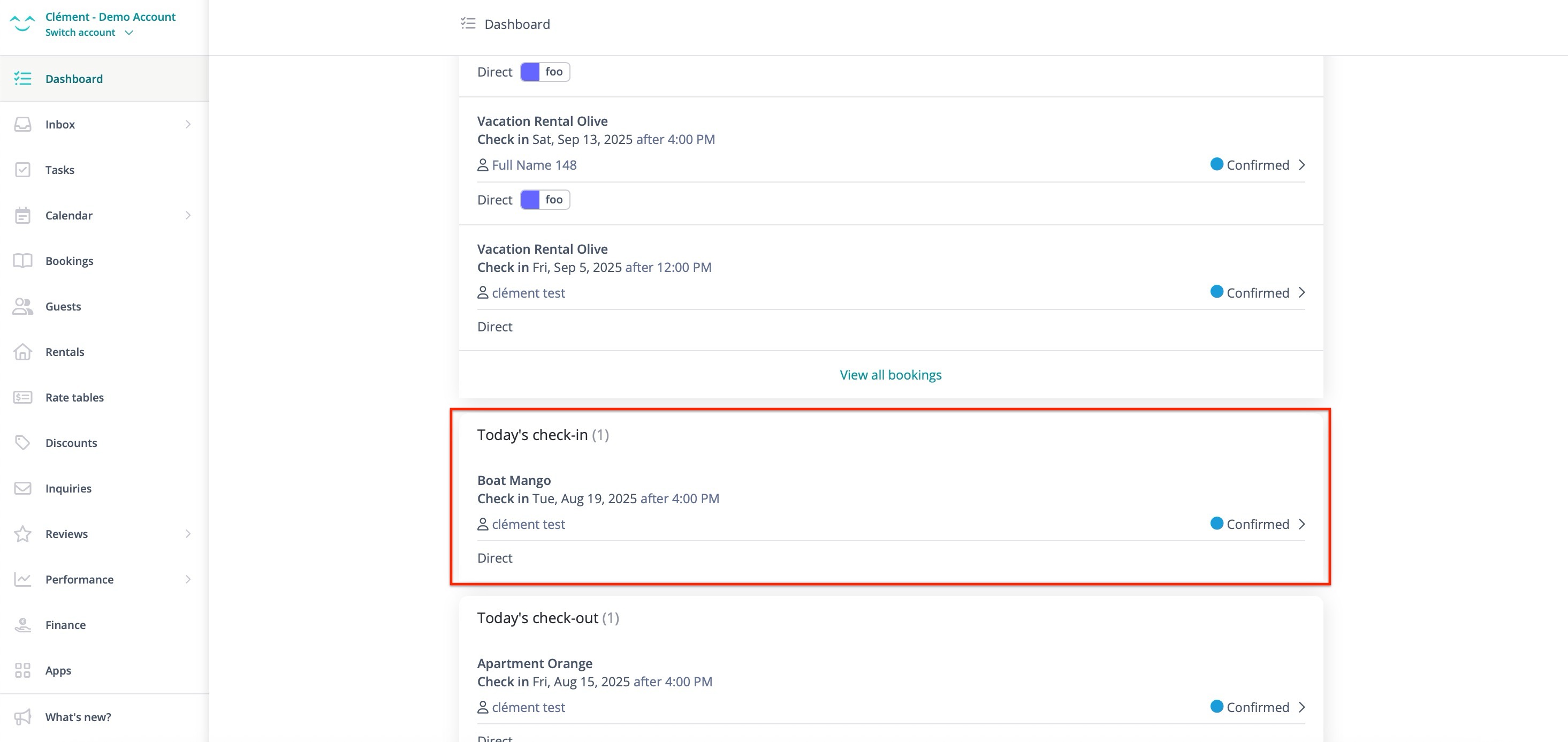Disable the foo switch under Full Name 148
Viewport: 1568px width, 742px height.
[x=531, y=200]
